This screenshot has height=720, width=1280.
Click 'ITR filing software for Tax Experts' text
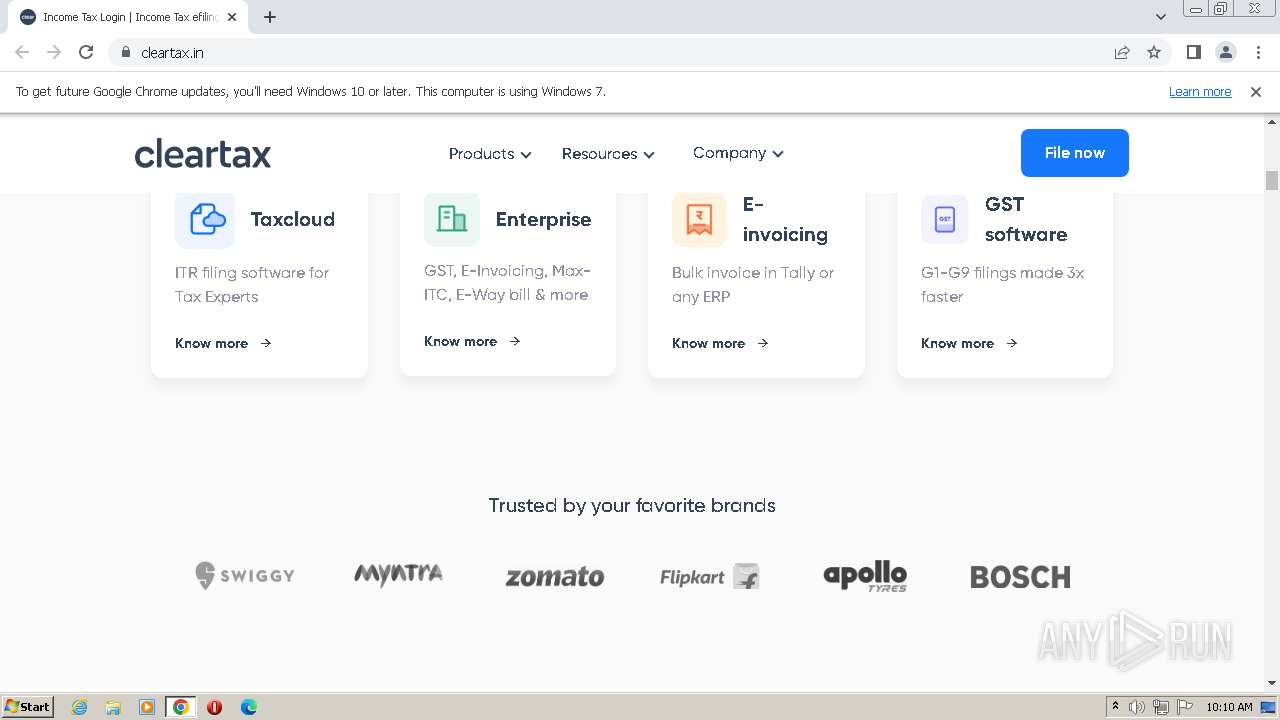pos(252,284)
